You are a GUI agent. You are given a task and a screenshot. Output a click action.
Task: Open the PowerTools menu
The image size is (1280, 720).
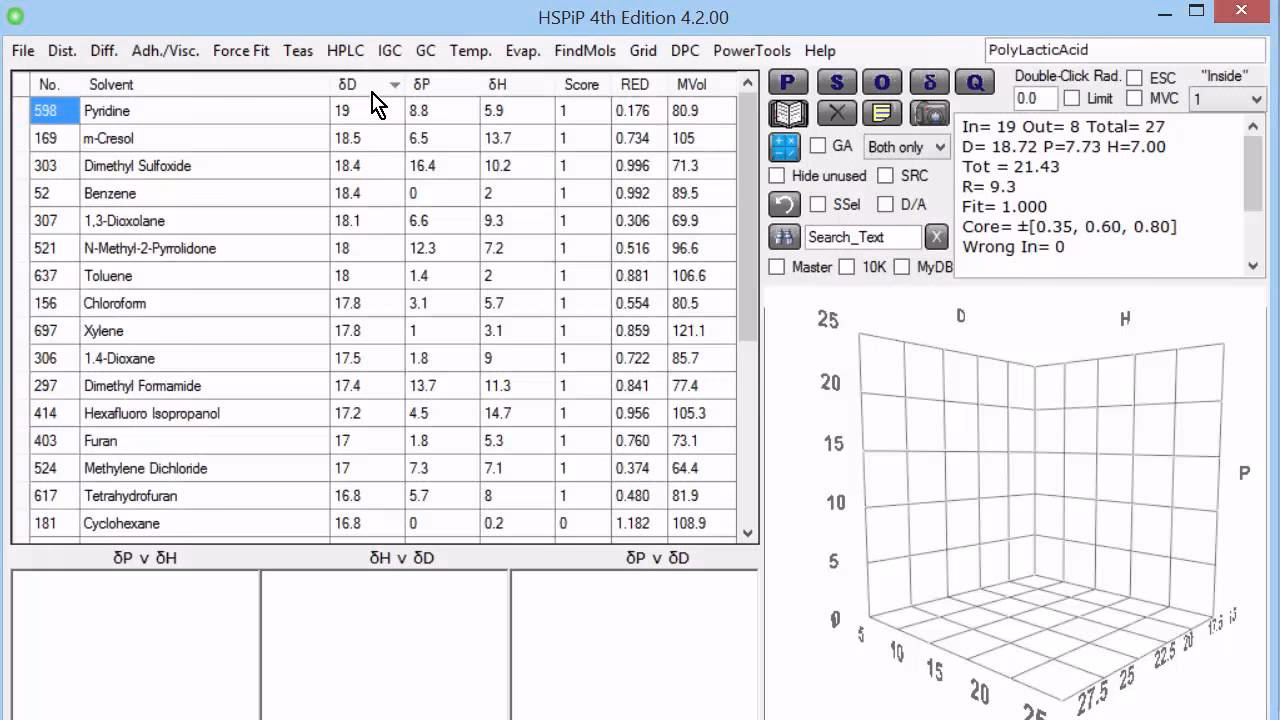pyautogui.click(x=751, y=51)
